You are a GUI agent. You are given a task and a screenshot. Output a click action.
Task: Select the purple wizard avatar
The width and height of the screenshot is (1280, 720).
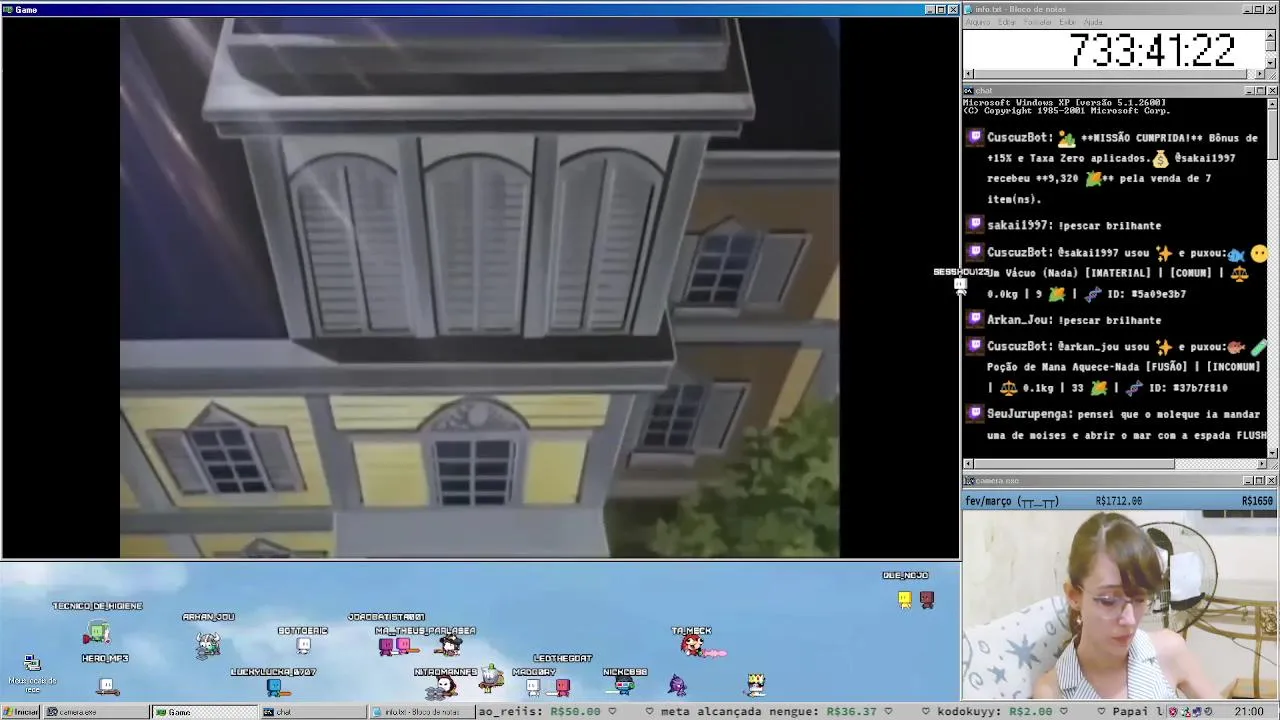(678, 685)
